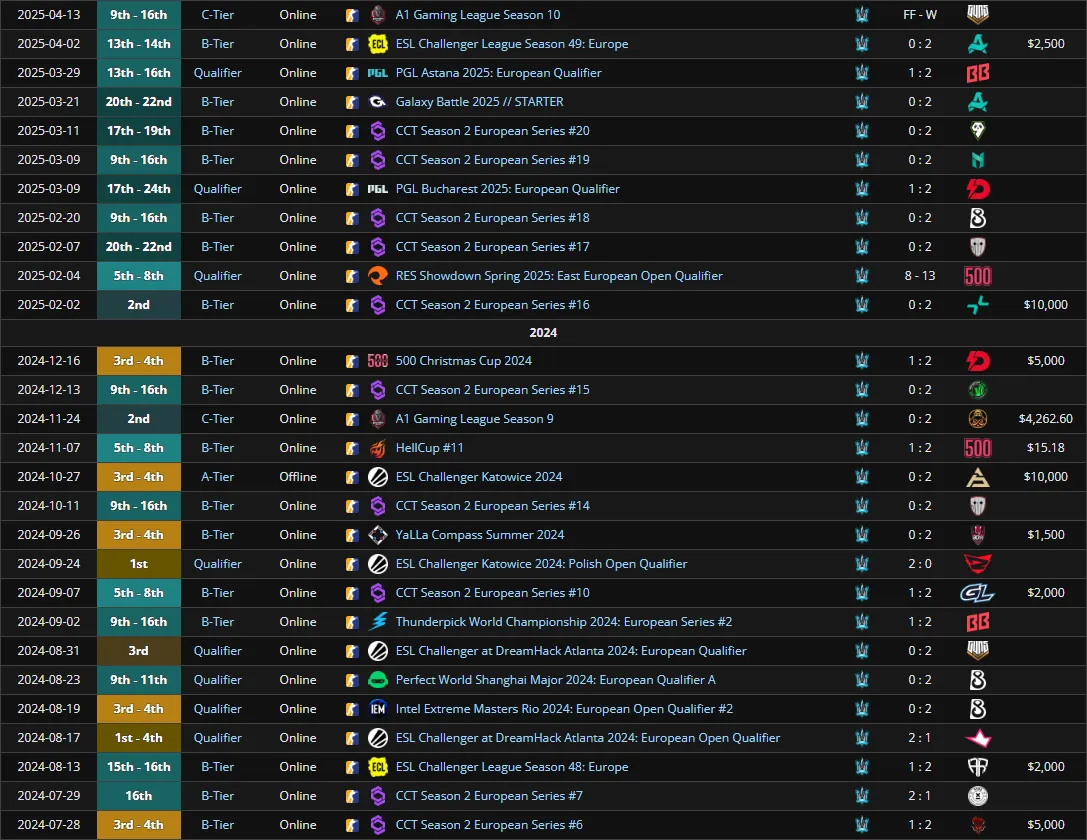Click Perfect World Shanghai Major green logo

pyautogui.click(x=378, y=680)
